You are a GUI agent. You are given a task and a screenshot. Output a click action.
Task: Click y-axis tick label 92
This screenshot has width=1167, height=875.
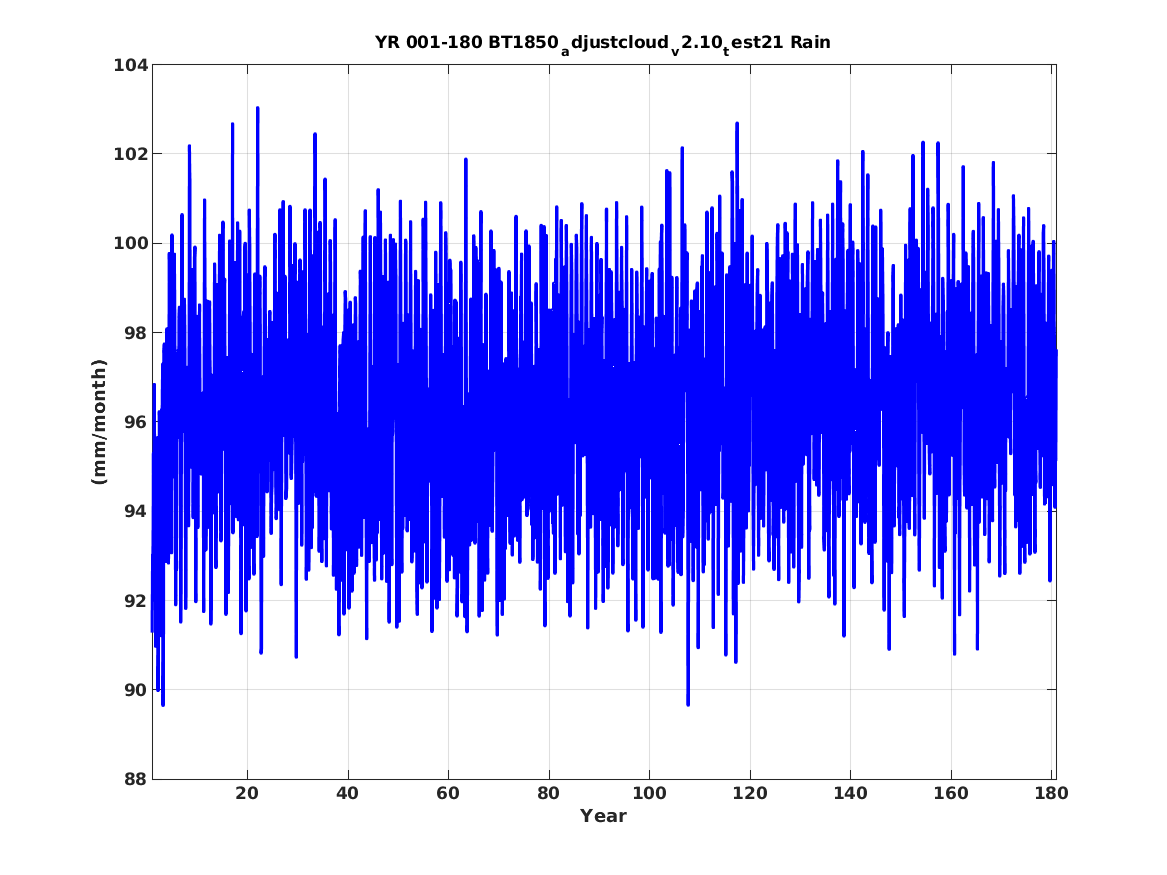pos(136,600)
